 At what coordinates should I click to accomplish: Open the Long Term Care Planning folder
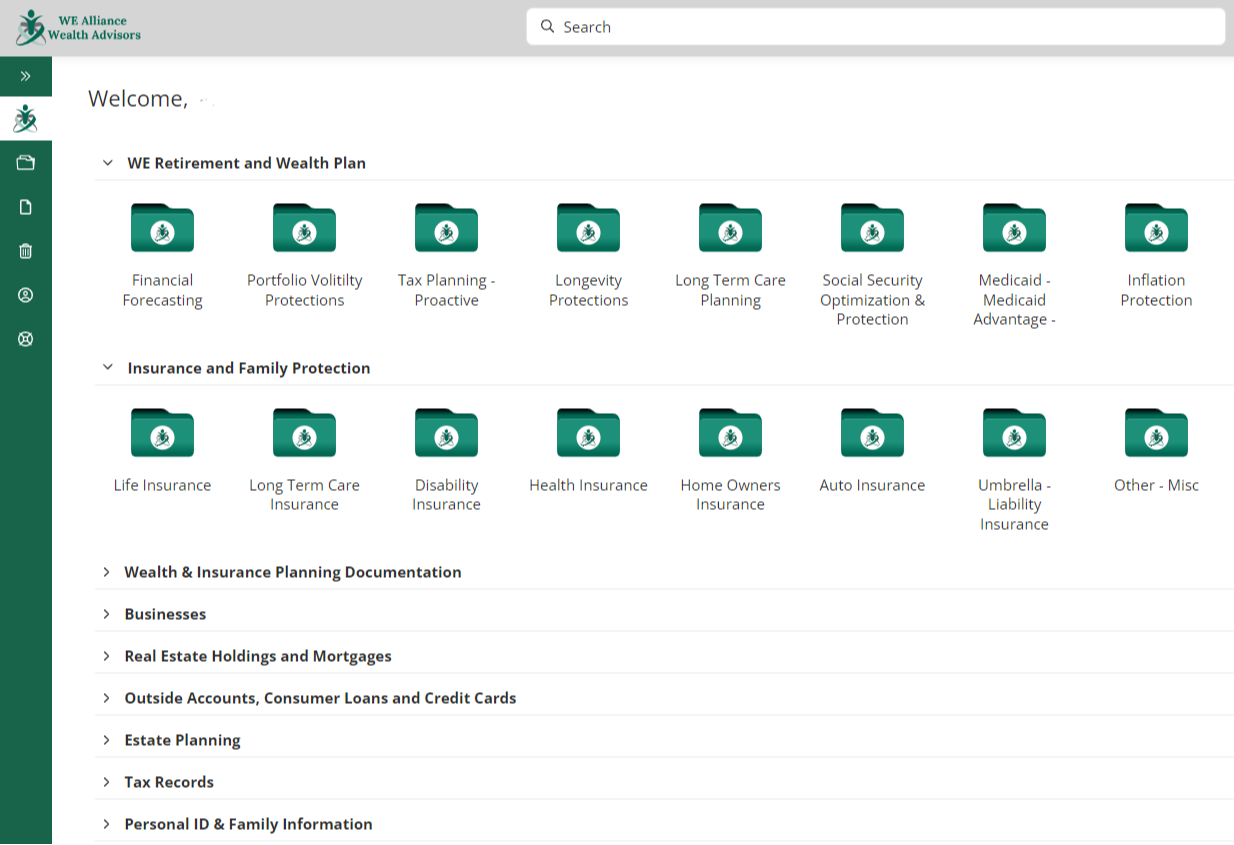pos(730,228)
